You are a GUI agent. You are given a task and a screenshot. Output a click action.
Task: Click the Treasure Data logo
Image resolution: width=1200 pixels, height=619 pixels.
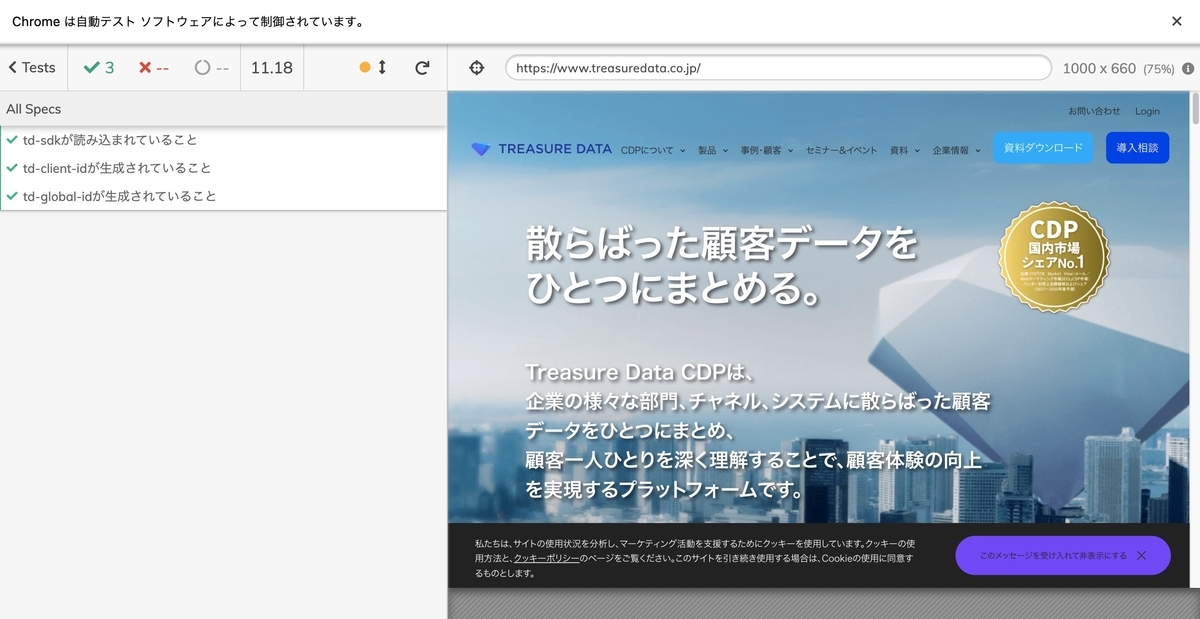pyautogui.click(x=541, y=149)
